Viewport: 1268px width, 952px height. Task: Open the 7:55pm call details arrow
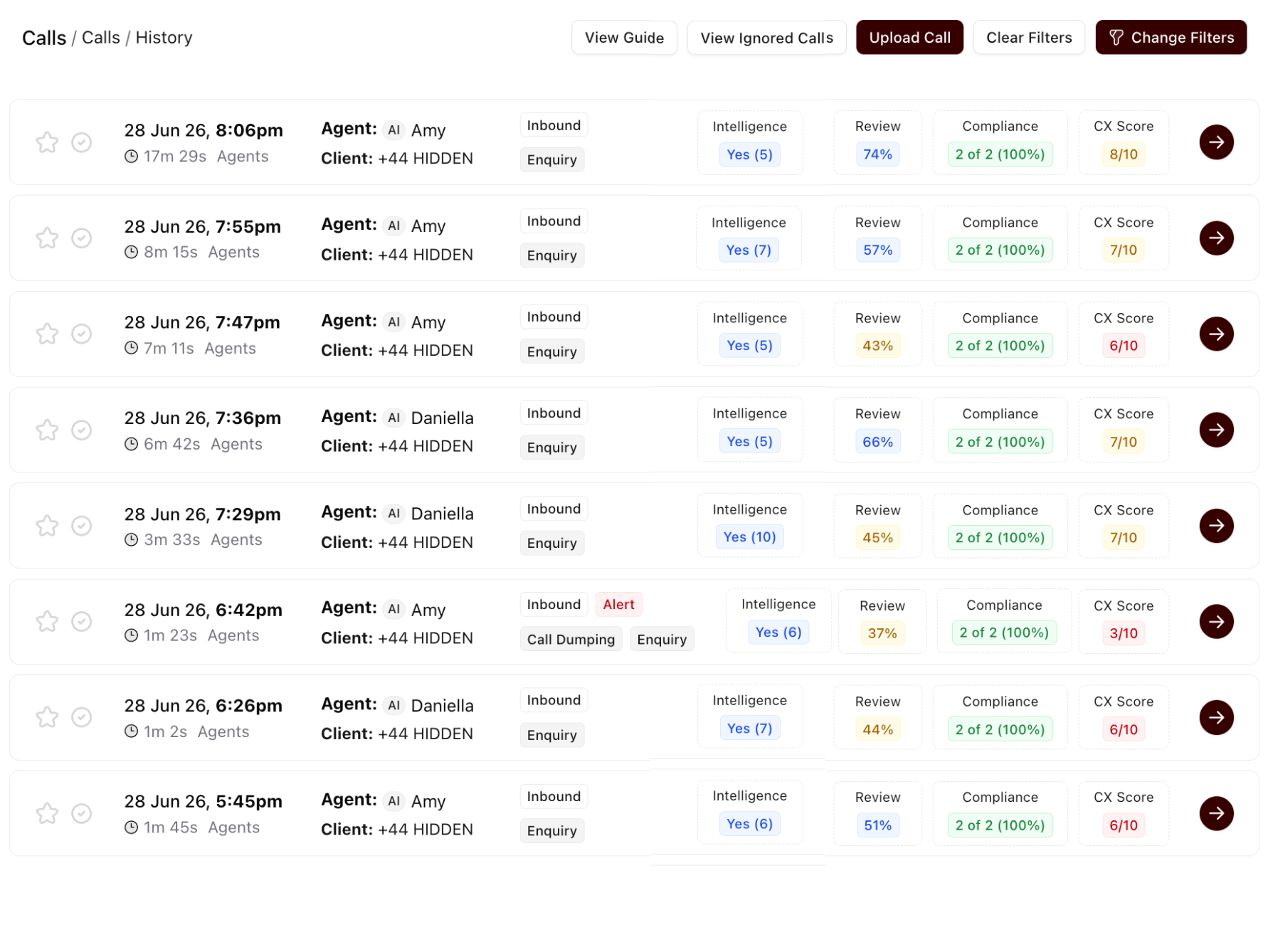[1216, 238]
